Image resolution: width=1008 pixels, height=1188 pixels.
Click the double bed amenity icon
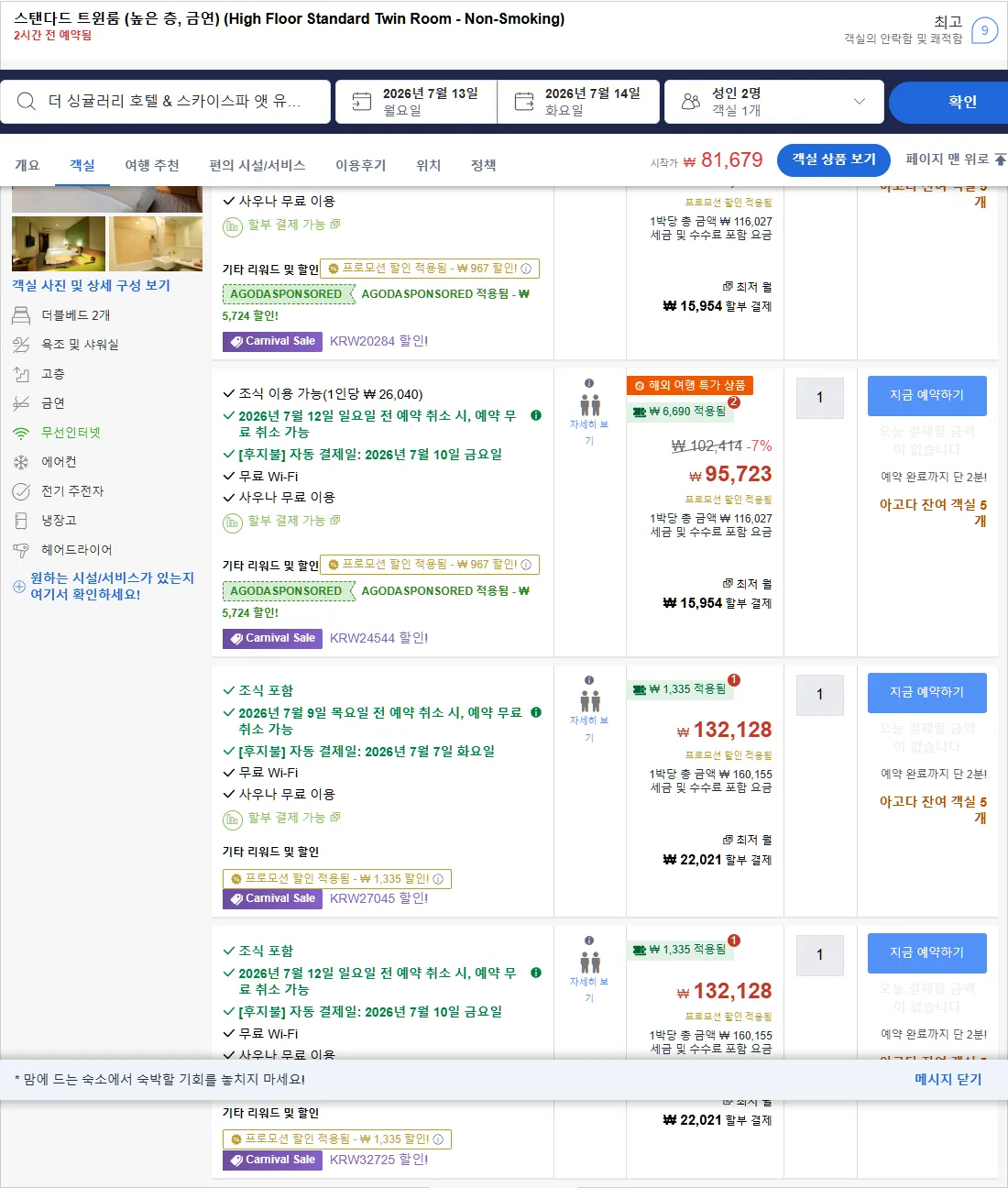(x=21, y=315)
